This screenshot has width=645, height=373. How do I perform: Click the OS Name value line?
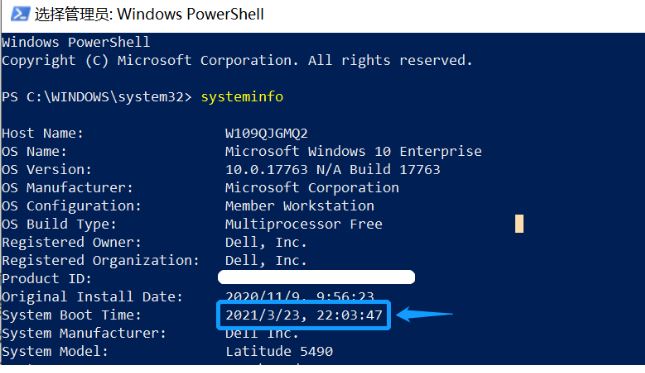click(x=353, y=151)
